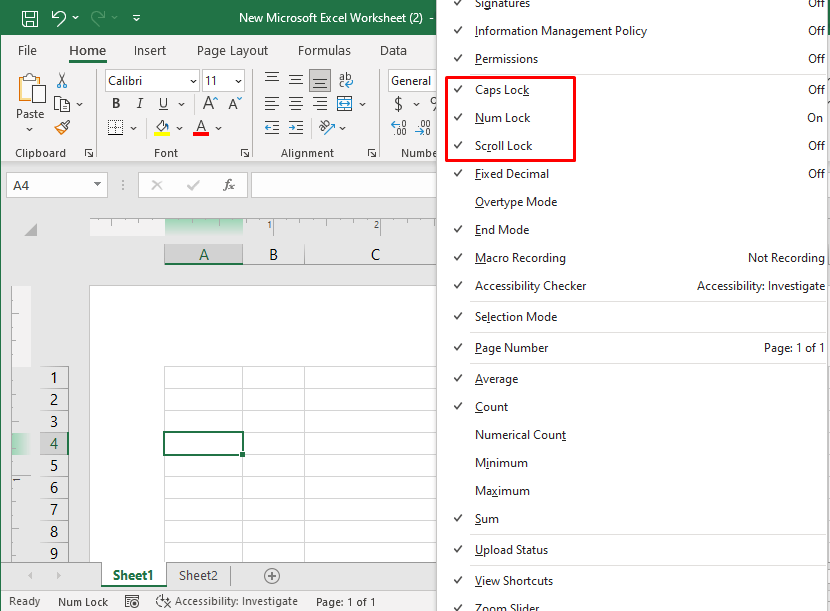Select the Cut scissors icon
This screenshot has width=830, height=611.
click(x=62, y=80)
